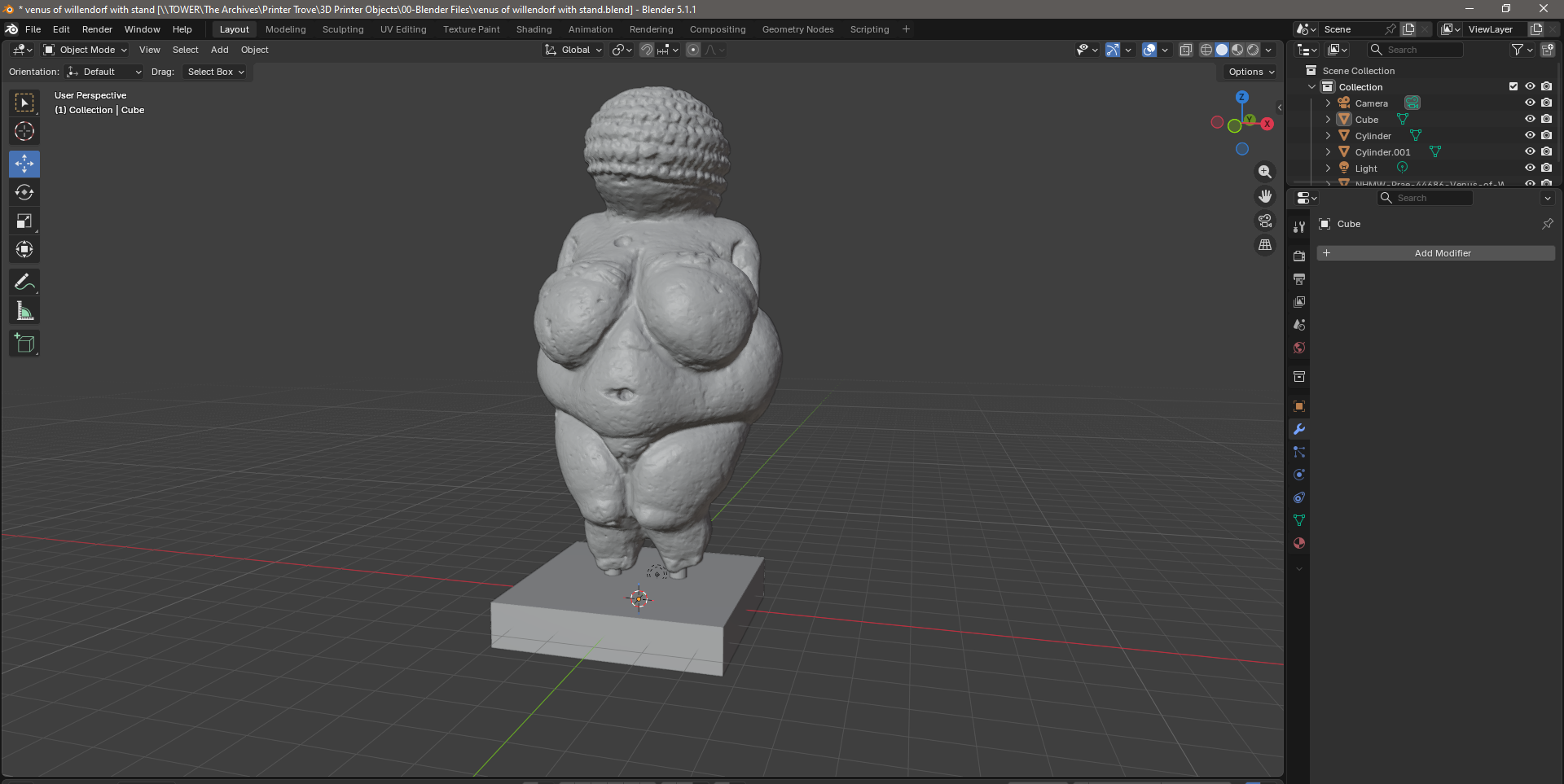Activate the Scale tool

click(x=24, y=221)
